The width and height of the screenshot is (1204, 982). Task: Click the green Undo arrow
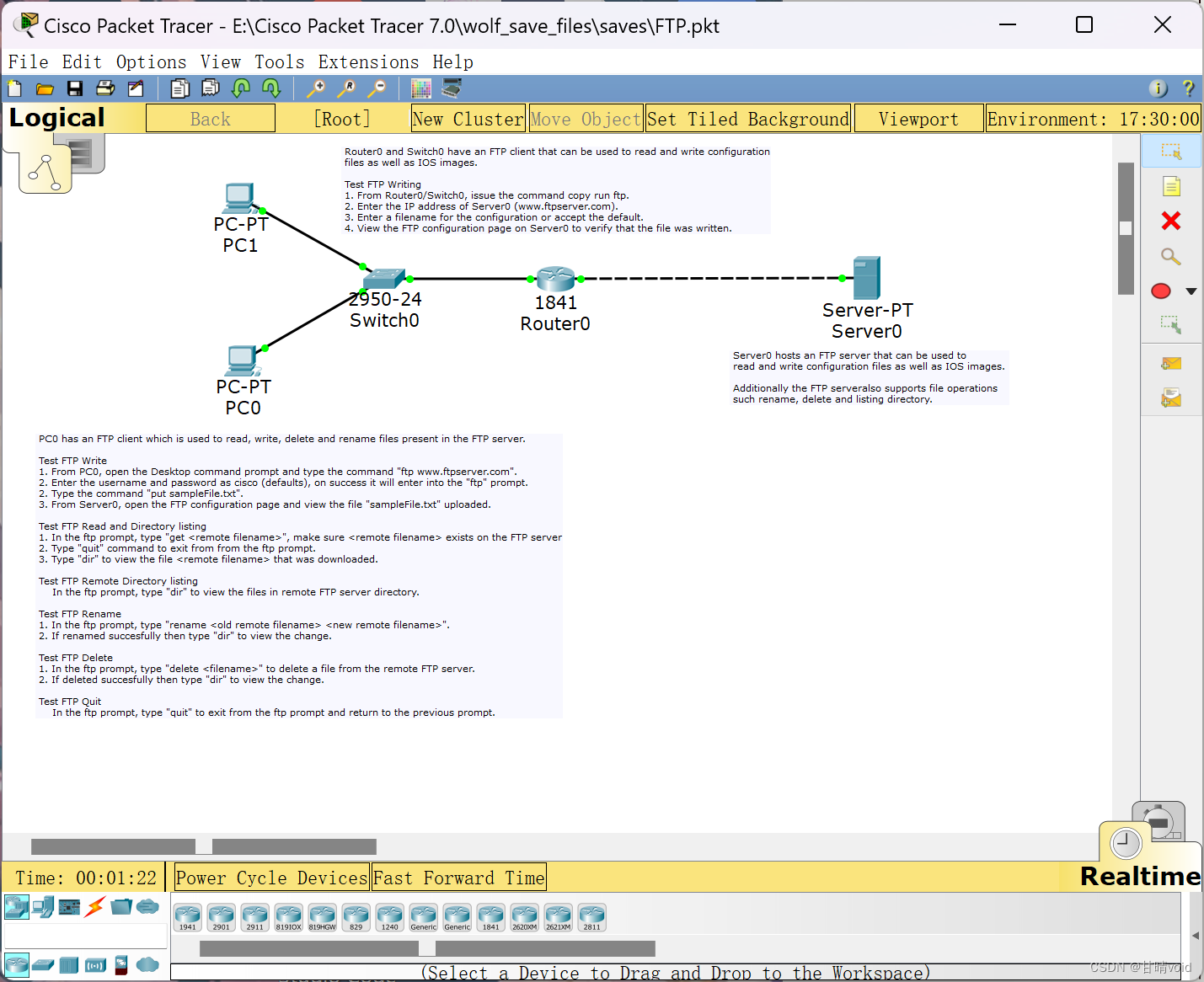241,88
